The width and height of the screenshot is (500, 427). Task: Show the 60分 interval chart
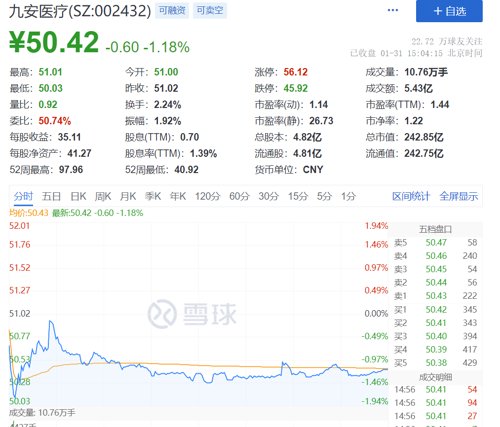click(239, 196)
